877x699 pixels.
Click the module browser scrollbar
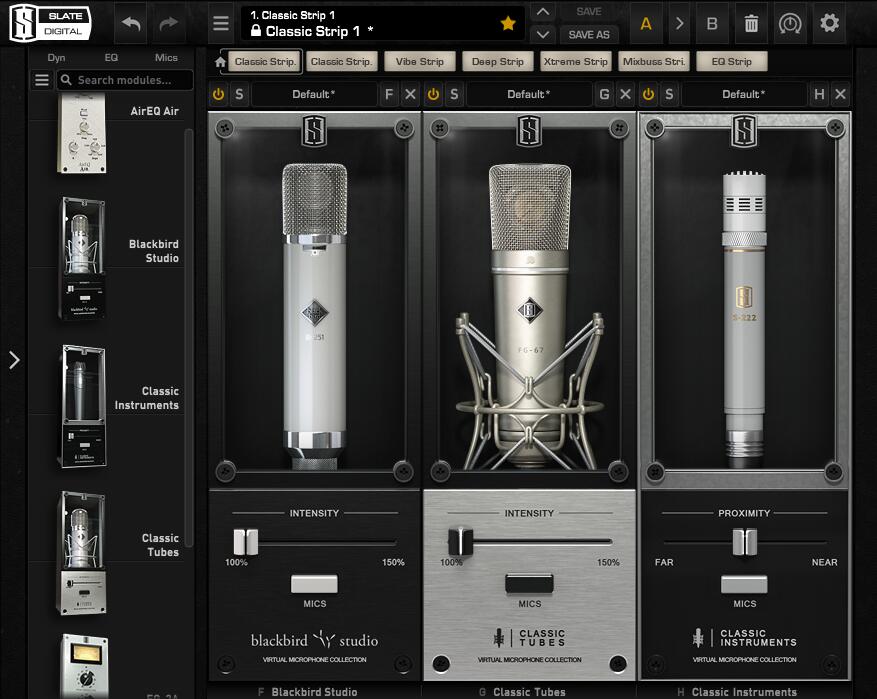coord(189,338)
